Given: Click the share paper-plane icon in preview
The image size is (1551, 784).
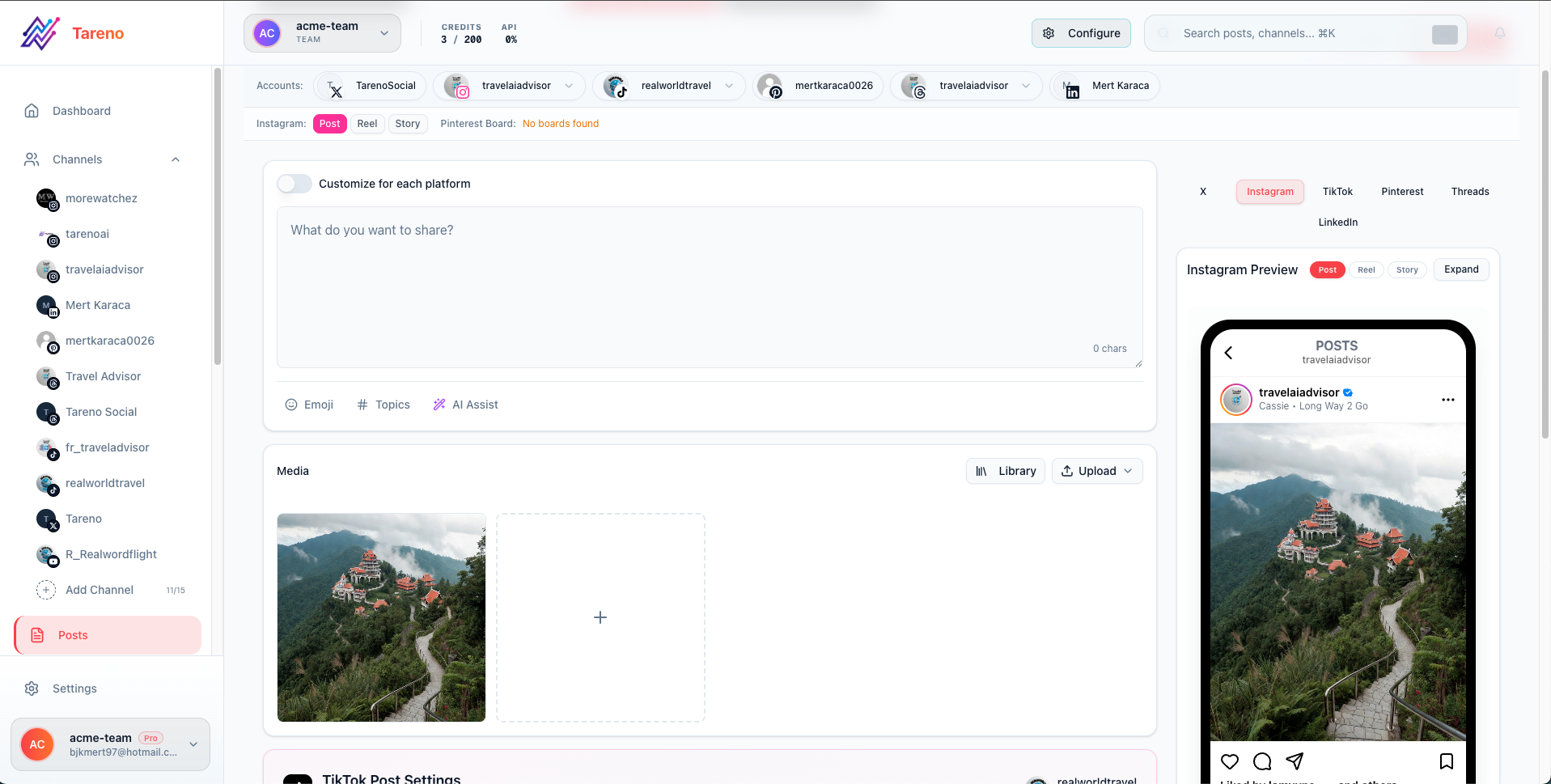Looking at the screenshot, I should click(x=1295, y=761).
